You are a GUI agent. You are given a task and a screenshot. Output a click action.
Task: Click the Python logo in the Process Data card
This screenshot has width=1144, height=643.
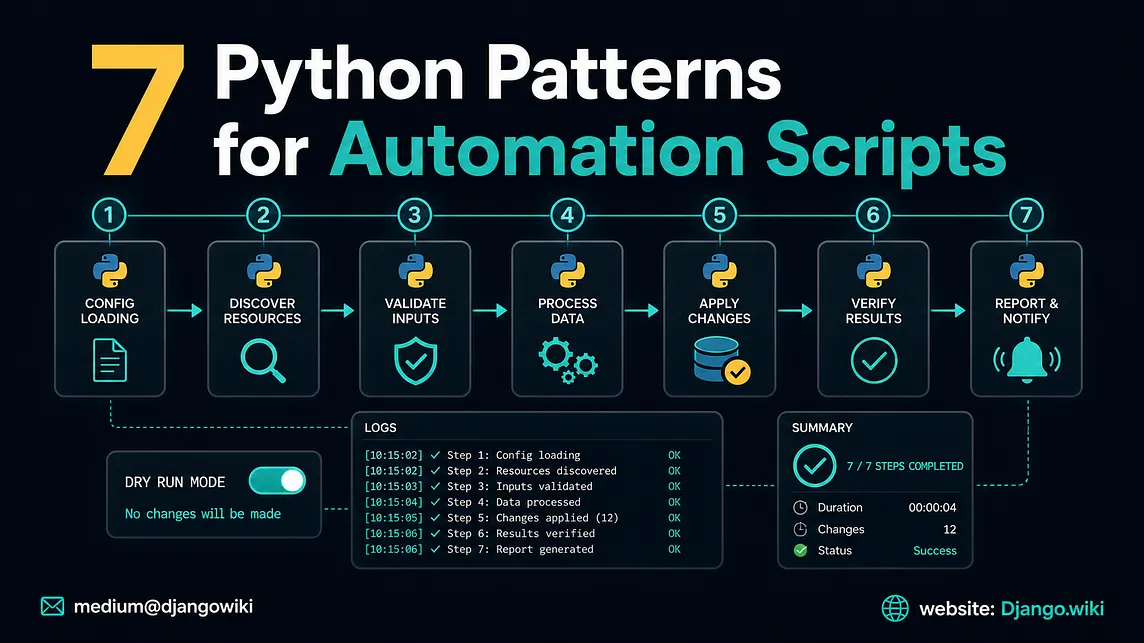click(x=568, y=272)
